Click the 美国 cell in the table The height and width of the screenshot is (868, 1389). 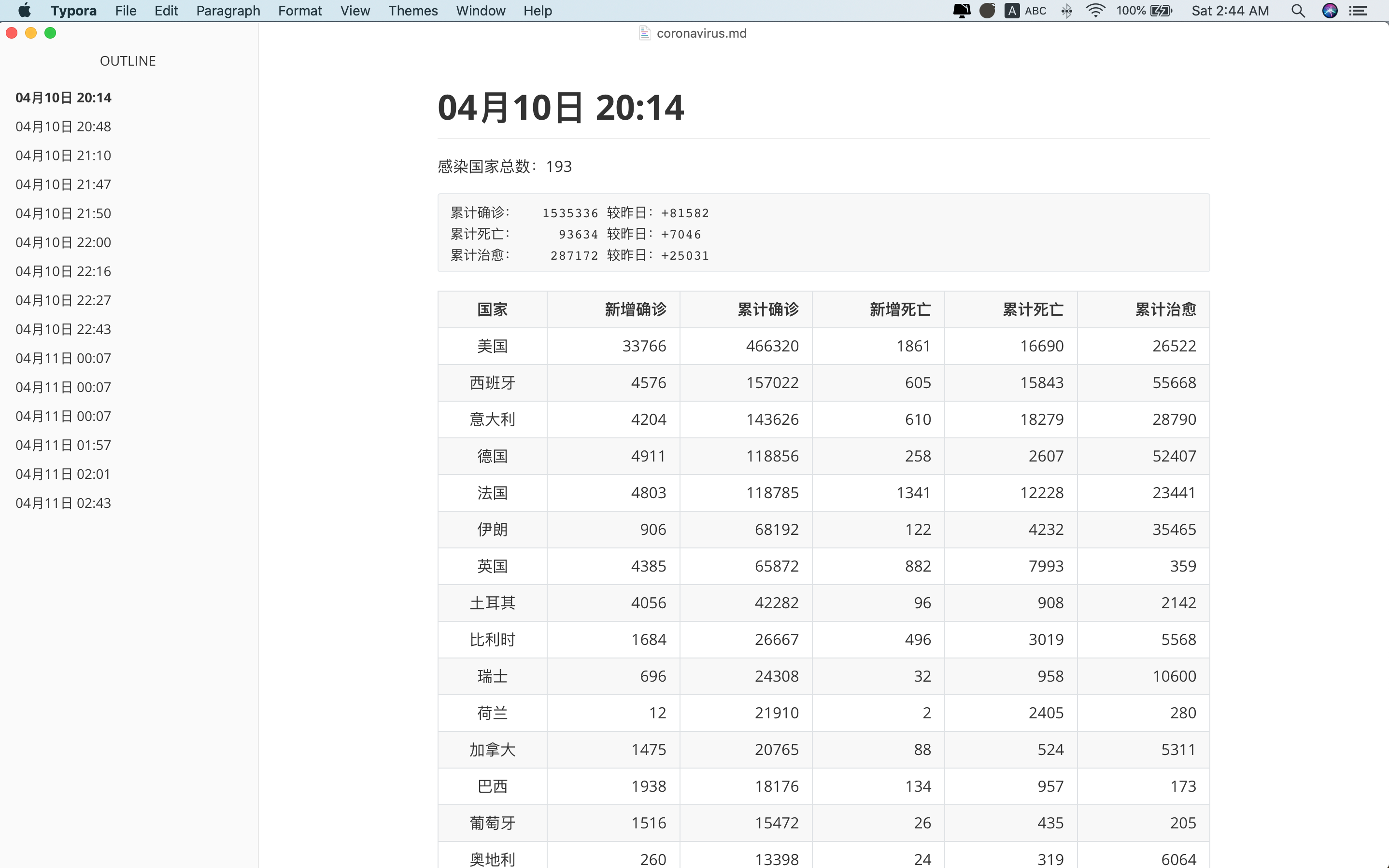tap(492, 346)
